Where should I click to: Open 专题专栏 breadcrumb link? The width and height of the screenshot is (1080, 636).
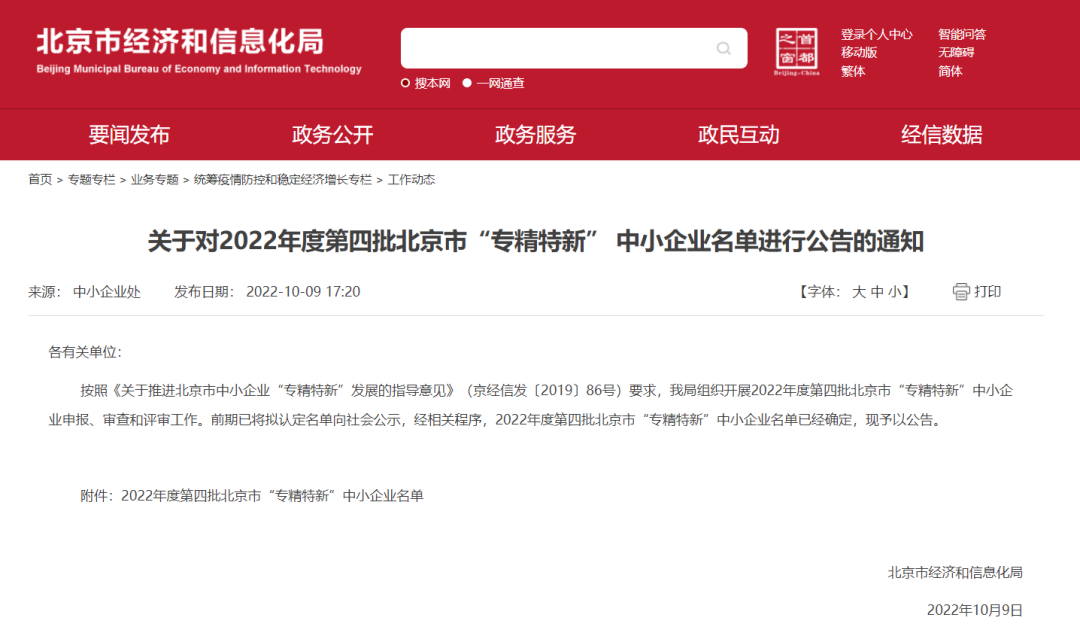[x=92, y=180]
